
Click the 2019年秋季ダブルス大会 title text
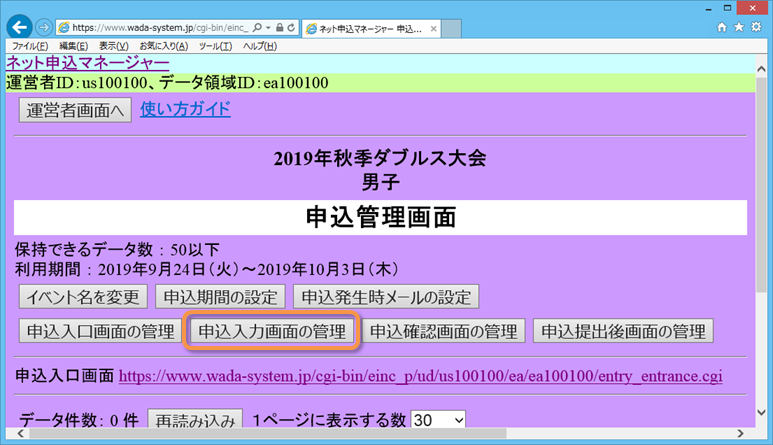[380, 158]
